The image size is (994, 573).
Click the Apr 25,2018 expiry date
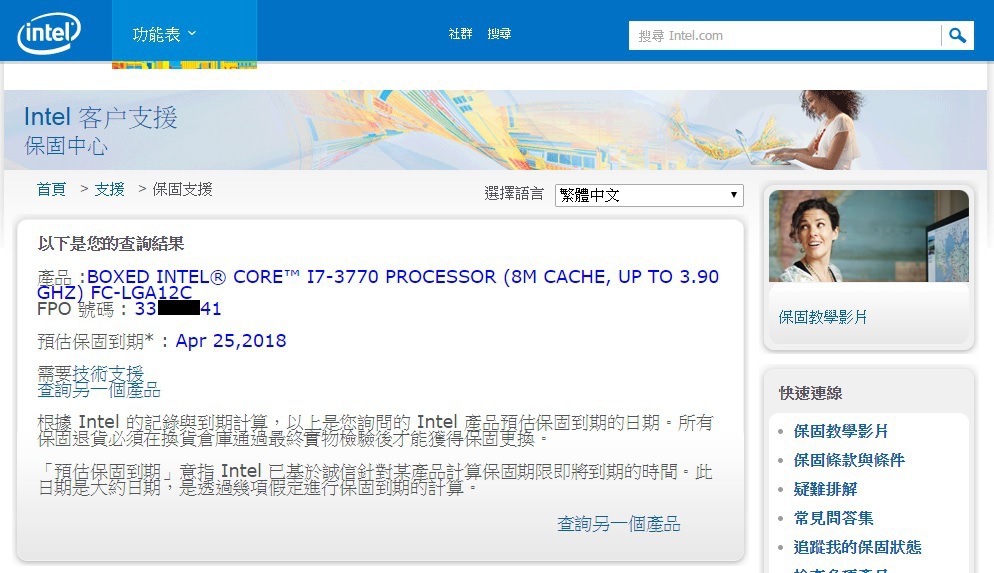coord(231,341)
